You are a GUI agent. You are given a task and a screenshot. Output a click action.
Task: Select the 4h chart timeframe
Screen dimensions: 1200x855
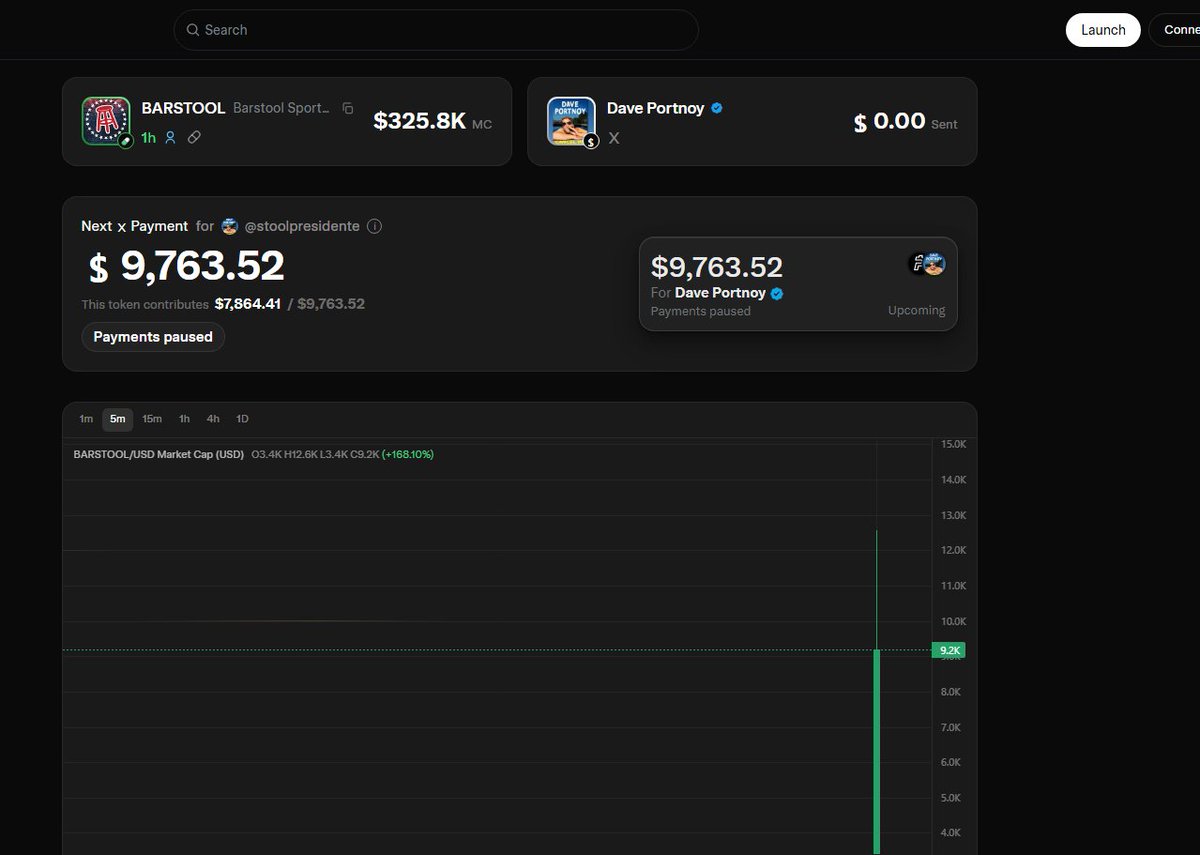pos(213,419)
